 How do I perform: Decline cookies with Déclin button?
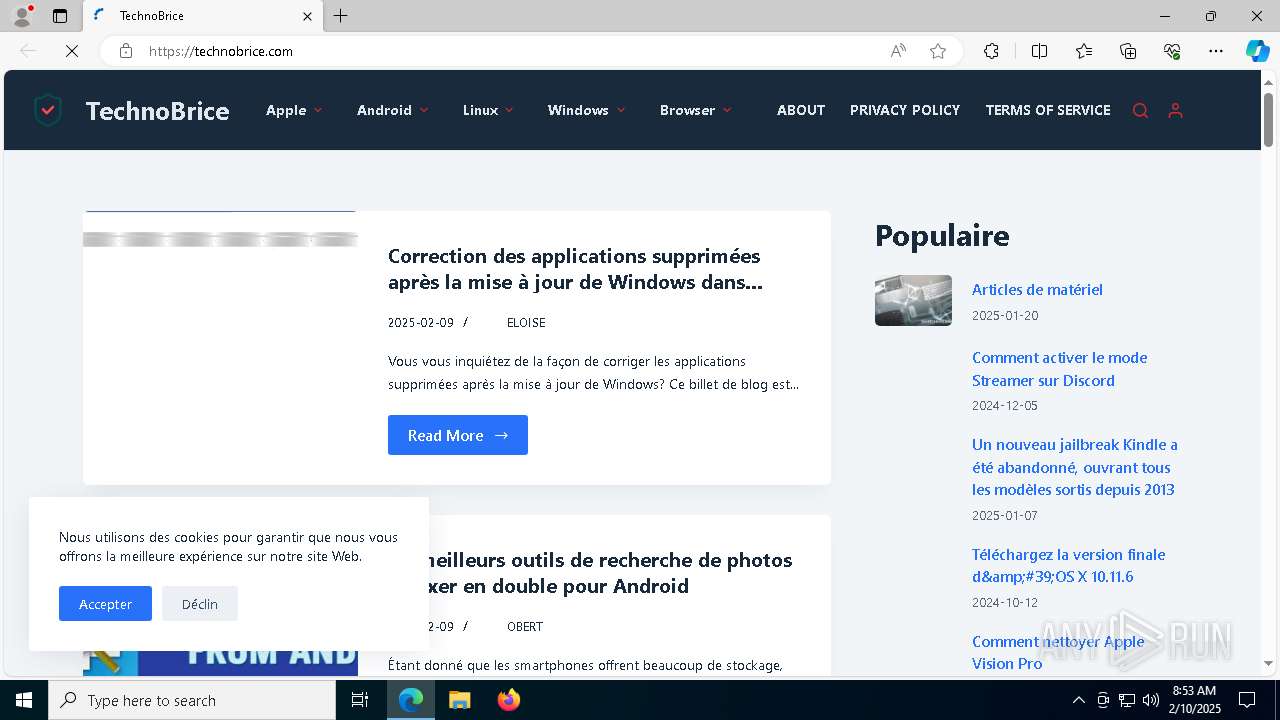(200, 603)
